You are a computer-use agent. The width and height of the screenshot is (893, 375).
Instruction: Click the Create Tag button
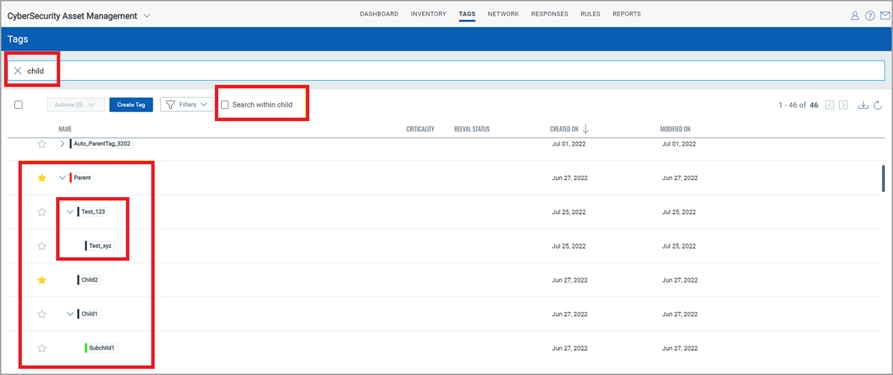[x=131, y=105]
